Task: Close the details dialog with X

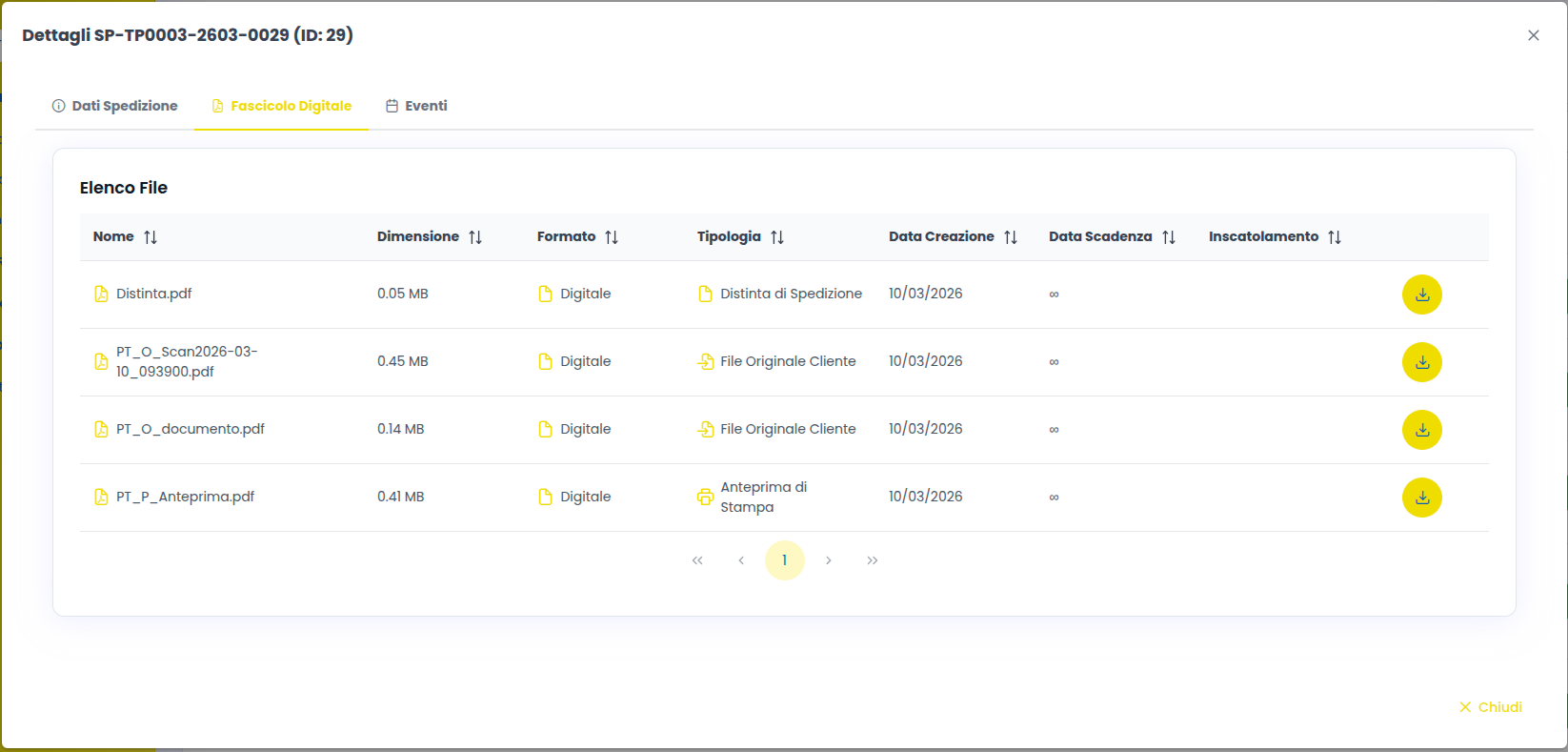Action: point(1533,35)
